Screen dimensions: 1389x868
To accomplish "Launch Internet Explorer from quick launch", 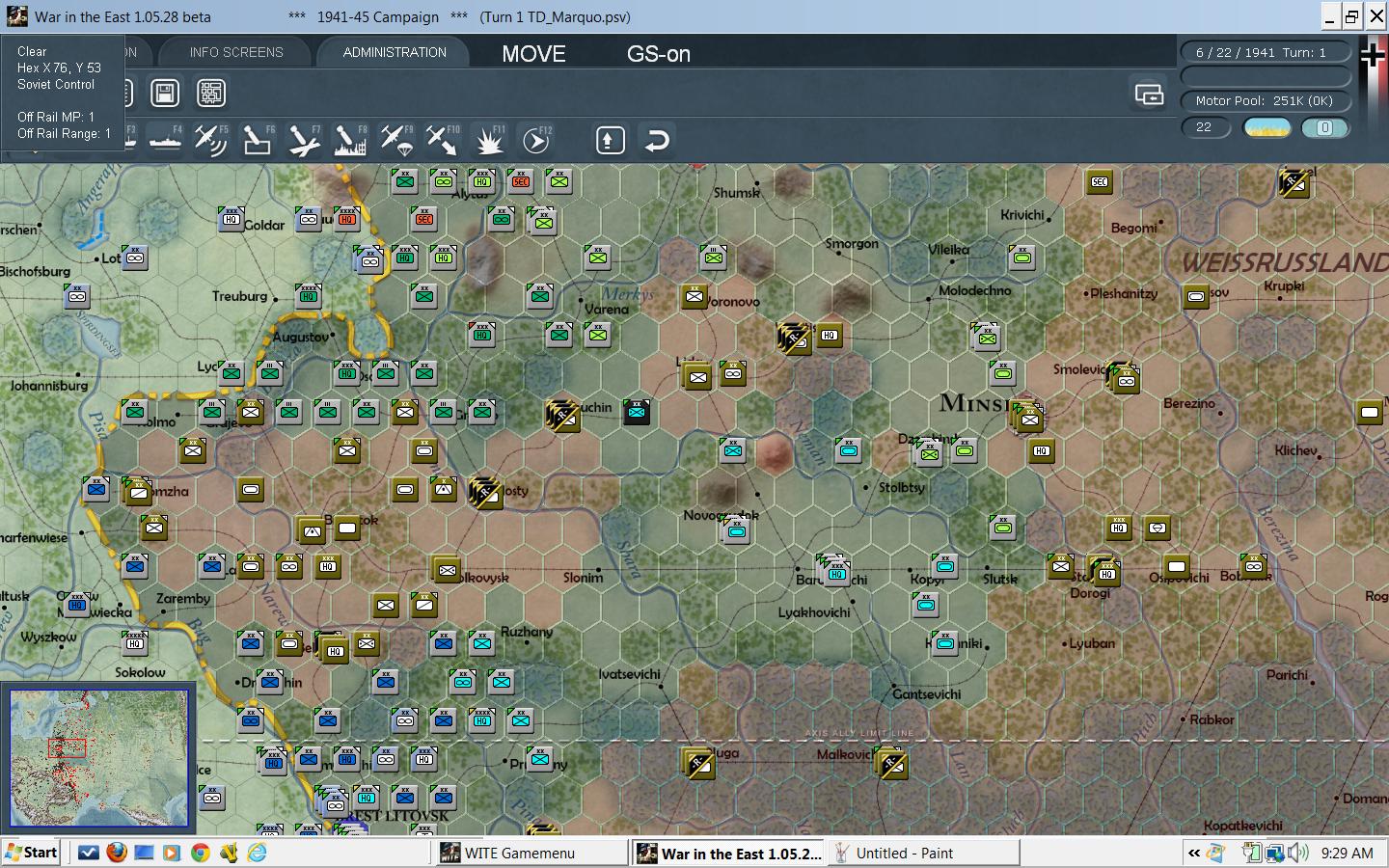I will point(257,853).
